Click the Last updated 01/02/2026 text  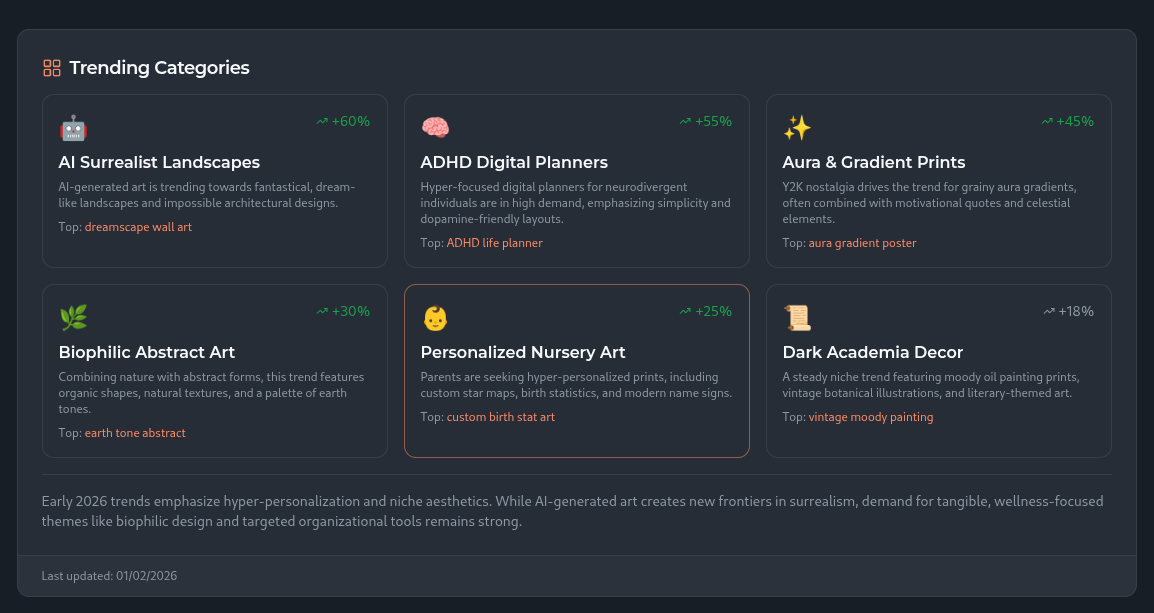click(x=108, y=576)
